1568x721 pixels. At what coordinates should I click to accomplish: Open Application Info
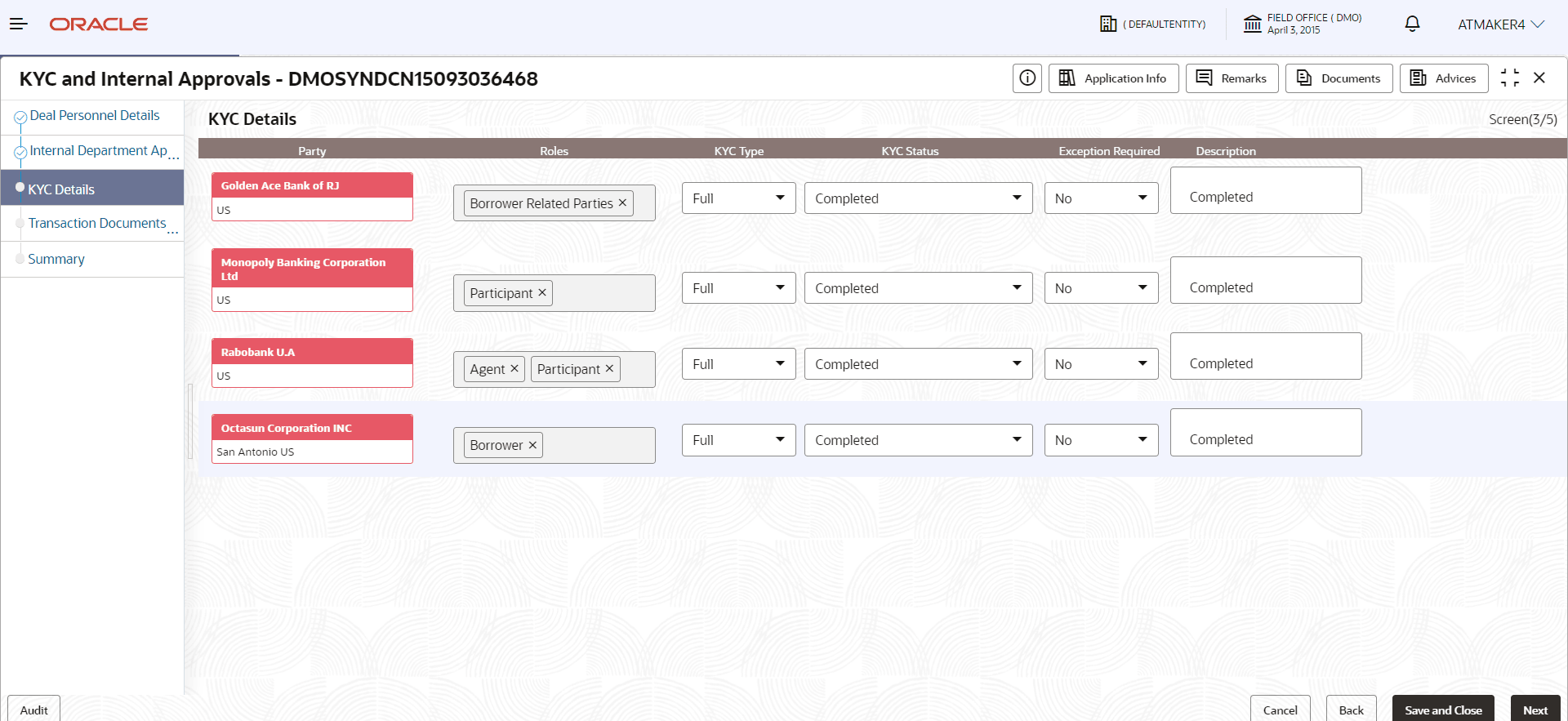pos(1114,78)
